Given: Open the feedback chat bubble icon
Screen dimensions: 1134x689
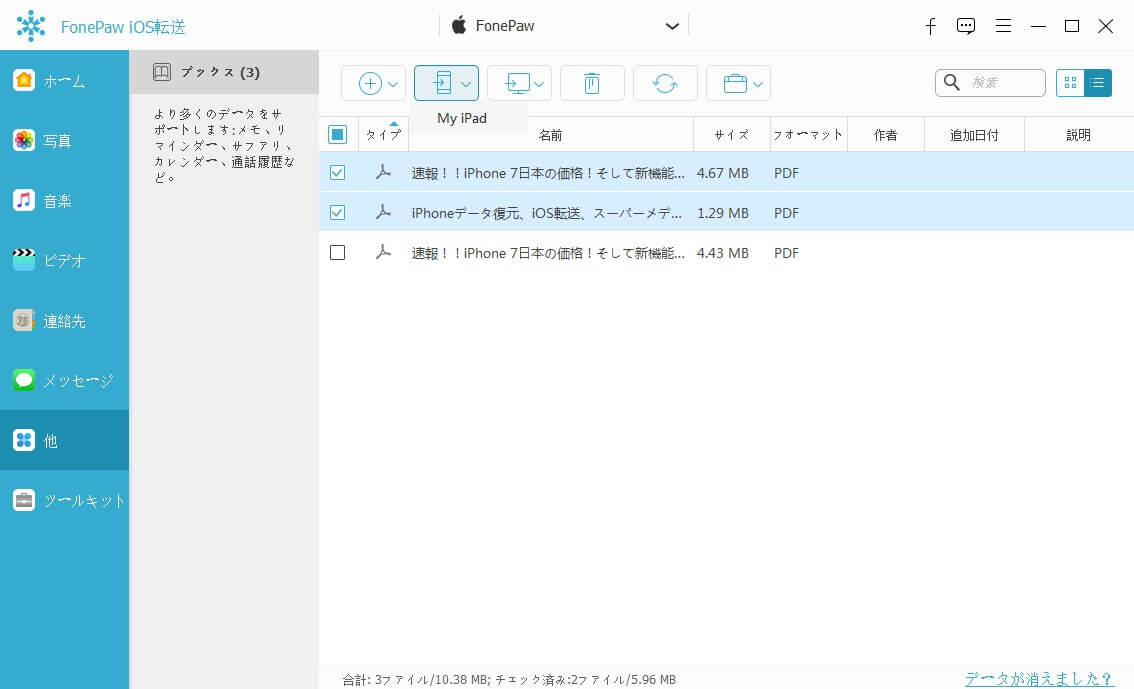Looking at the screenshot, I should click(x=965, y=27).
